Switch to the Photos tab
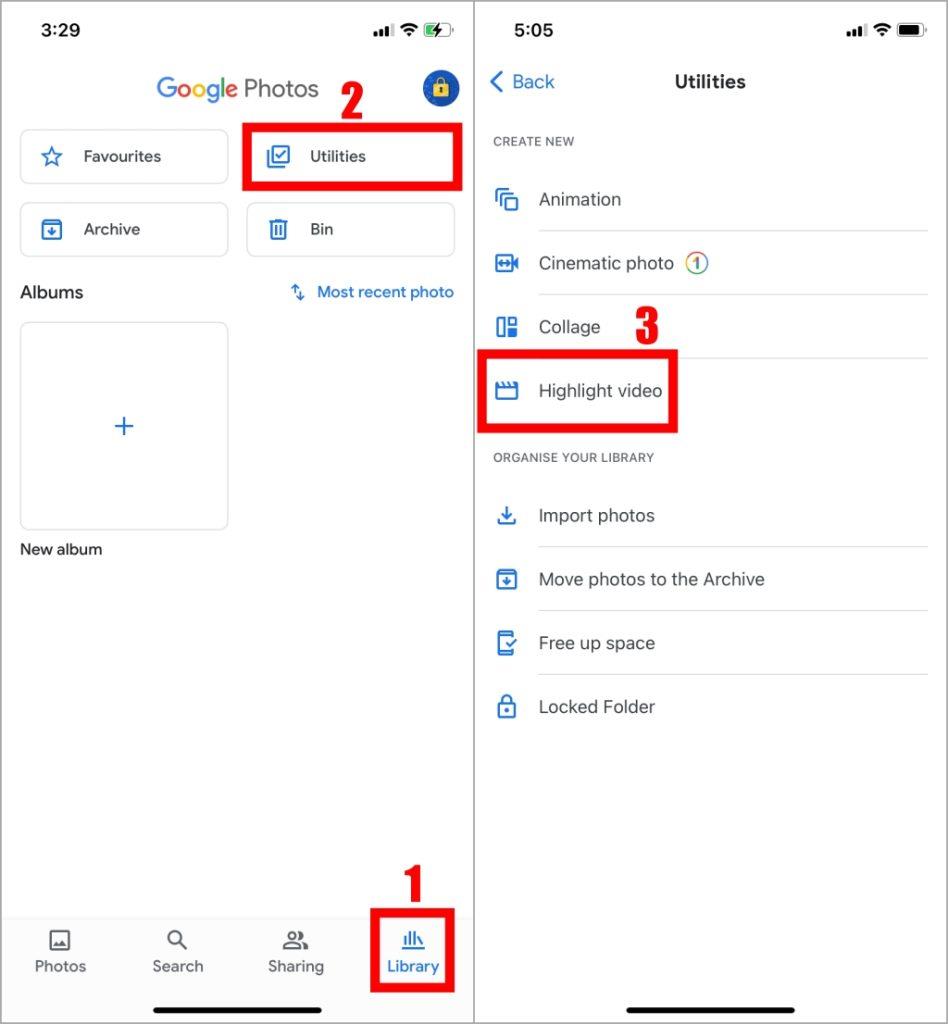 point(60,952)
